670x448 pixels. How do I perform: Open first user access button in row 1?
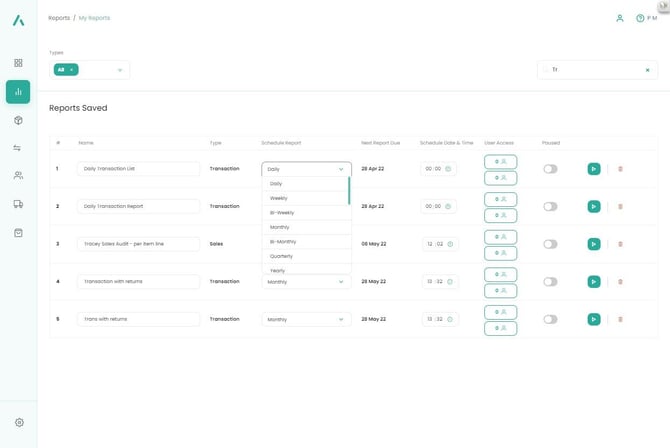[500, 161]
